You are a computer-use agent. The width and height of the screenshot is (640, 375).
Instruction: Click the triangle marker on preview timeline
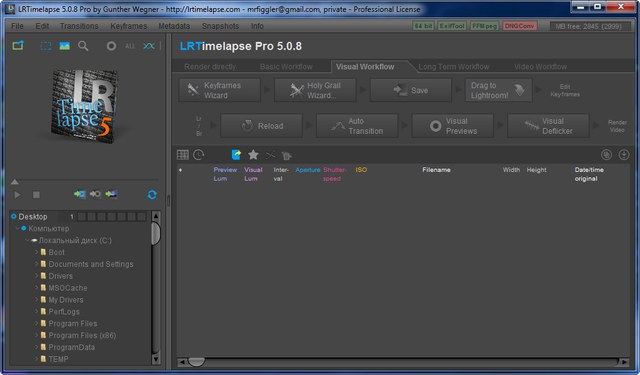(x=15, y=182)
